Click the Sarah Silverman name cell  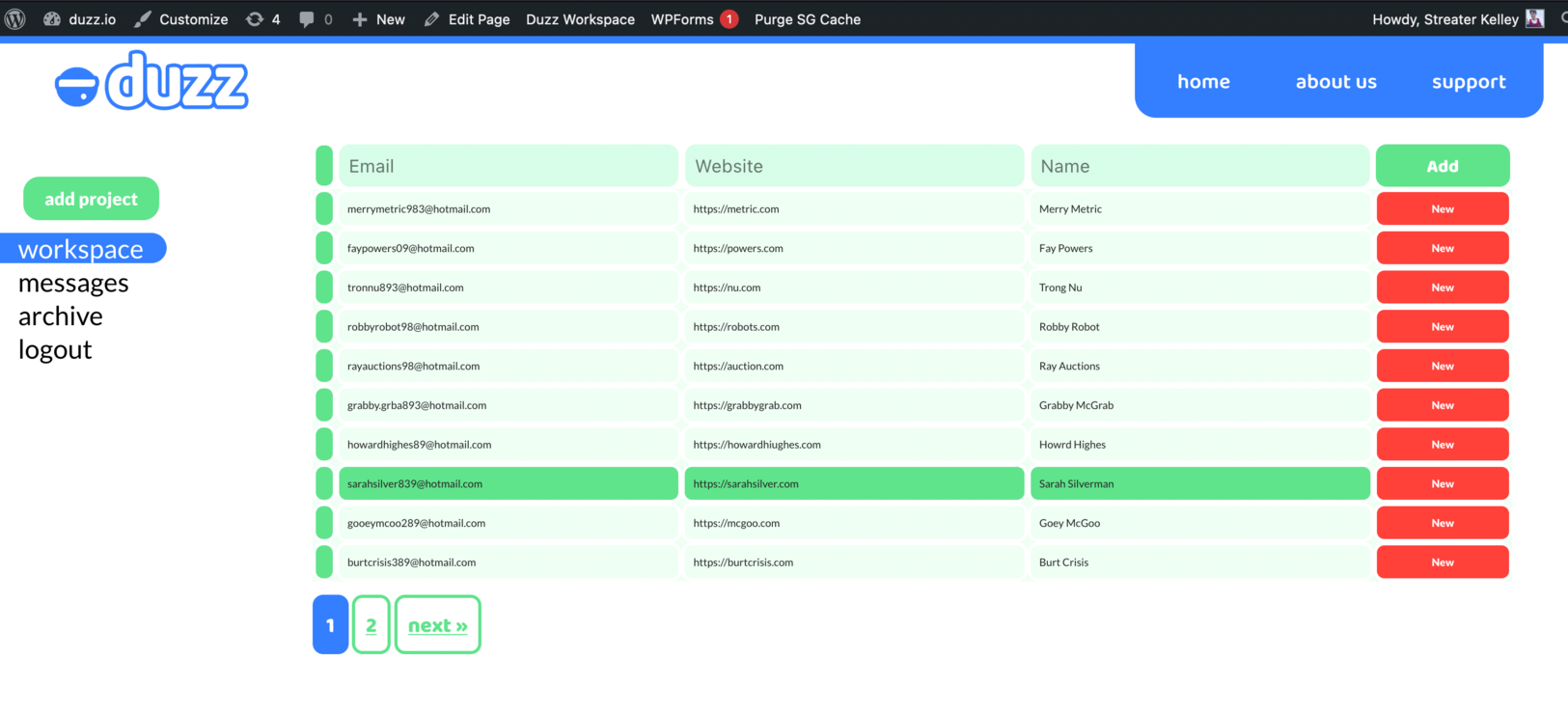[x=1200, y=483]
